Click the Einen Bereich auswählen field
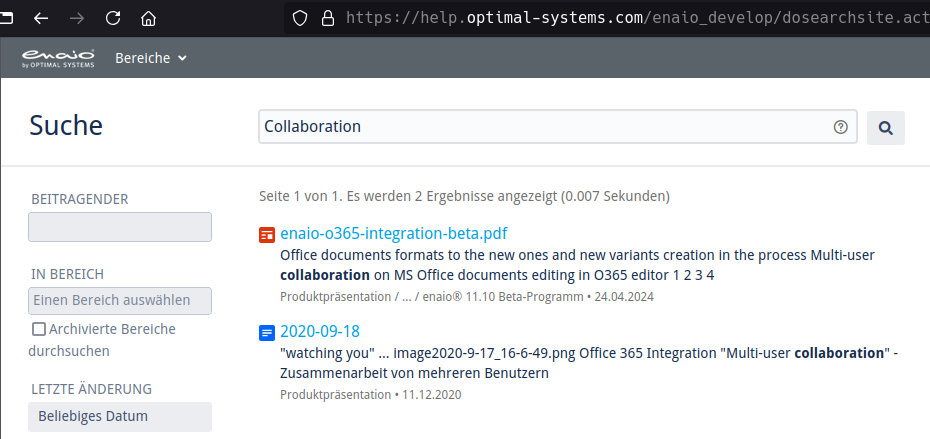Screen dimensions: 930x439 (120, 301)
